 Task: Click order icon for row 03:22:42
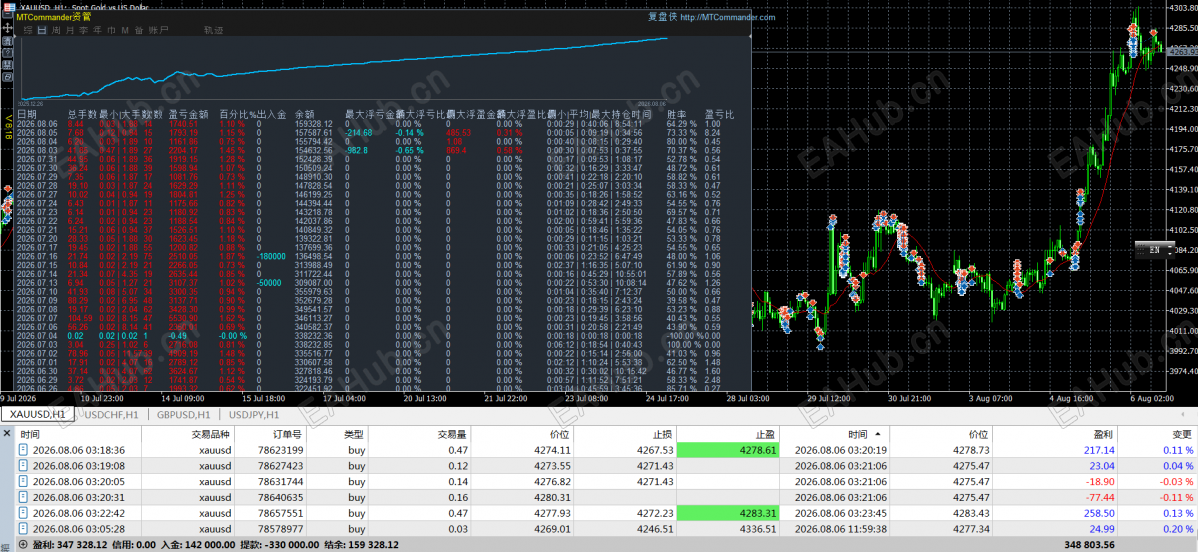25,513
